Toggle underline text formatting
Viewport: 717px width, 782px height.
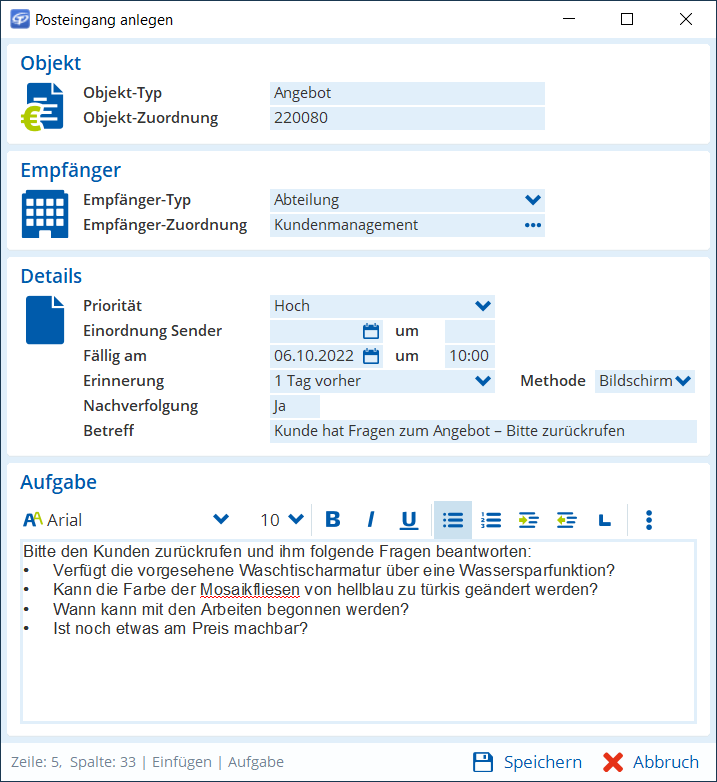[409, 520]
